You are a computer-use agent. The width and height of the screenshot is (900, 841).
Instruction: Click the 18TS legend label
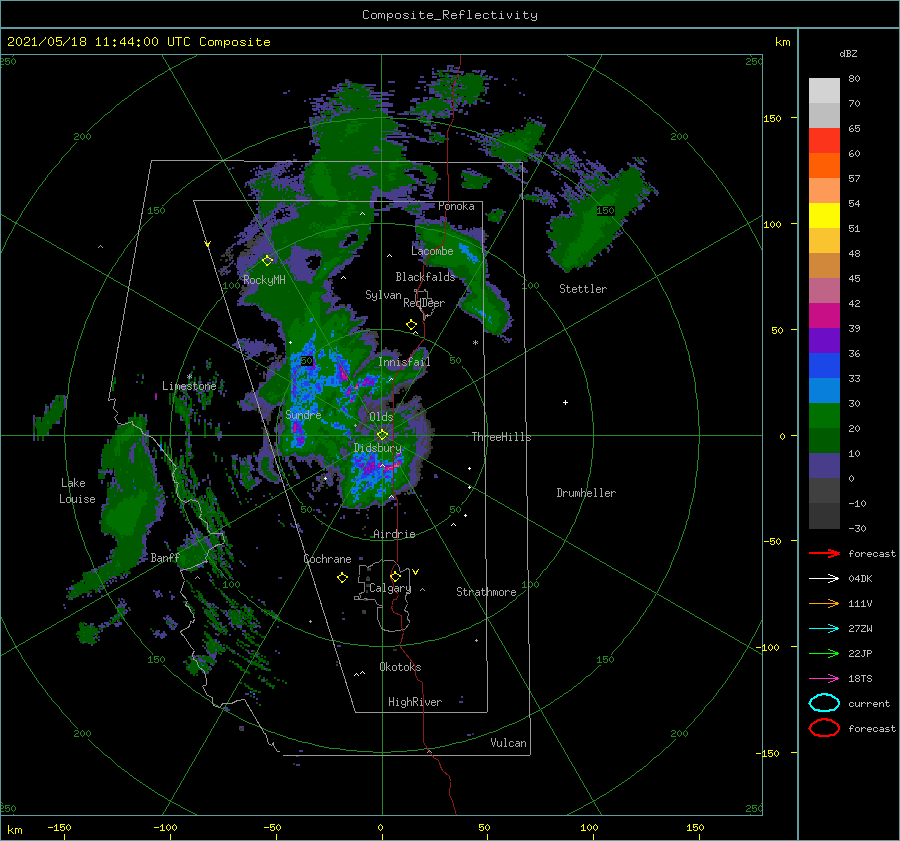coord(860,679)
